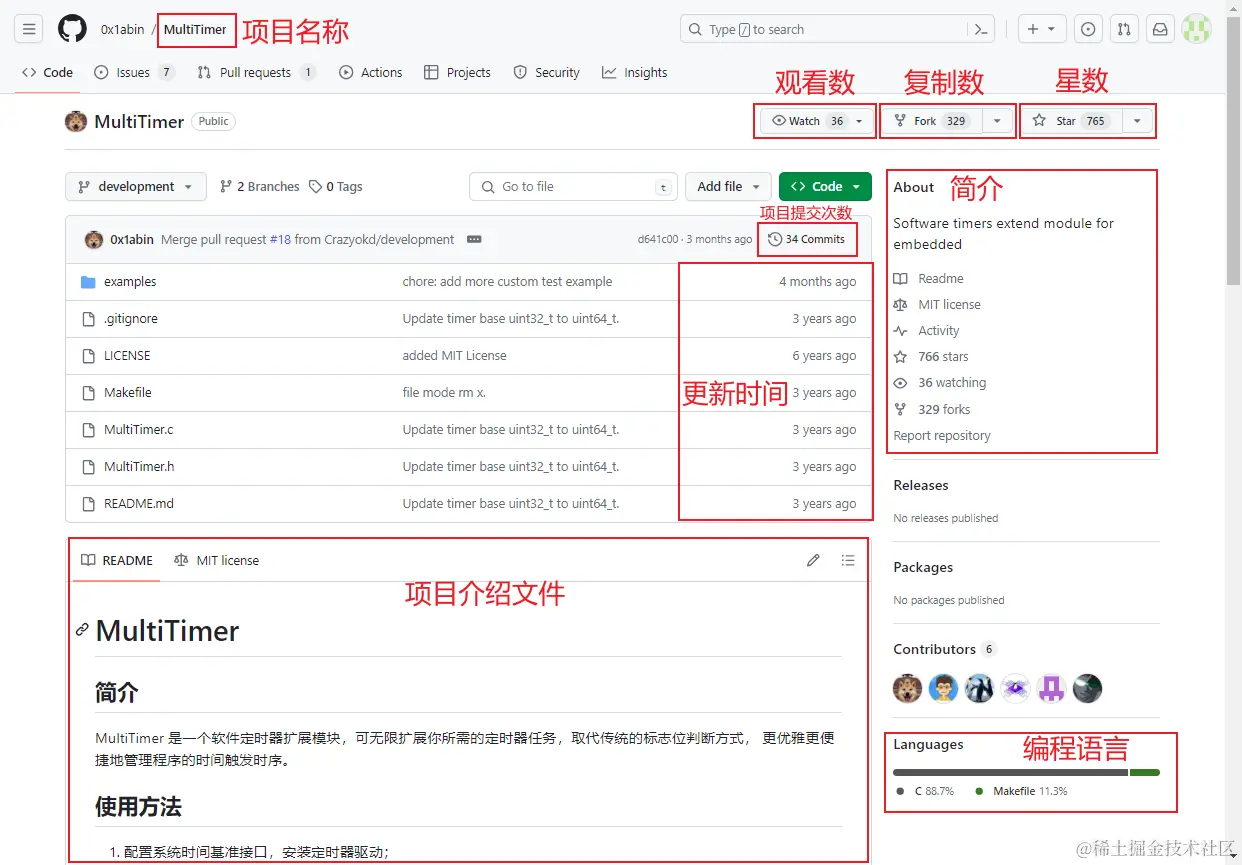The width and height of the screenshot is (1242, 865).
Task: Open the Insights tab
Action: [634, 72]
